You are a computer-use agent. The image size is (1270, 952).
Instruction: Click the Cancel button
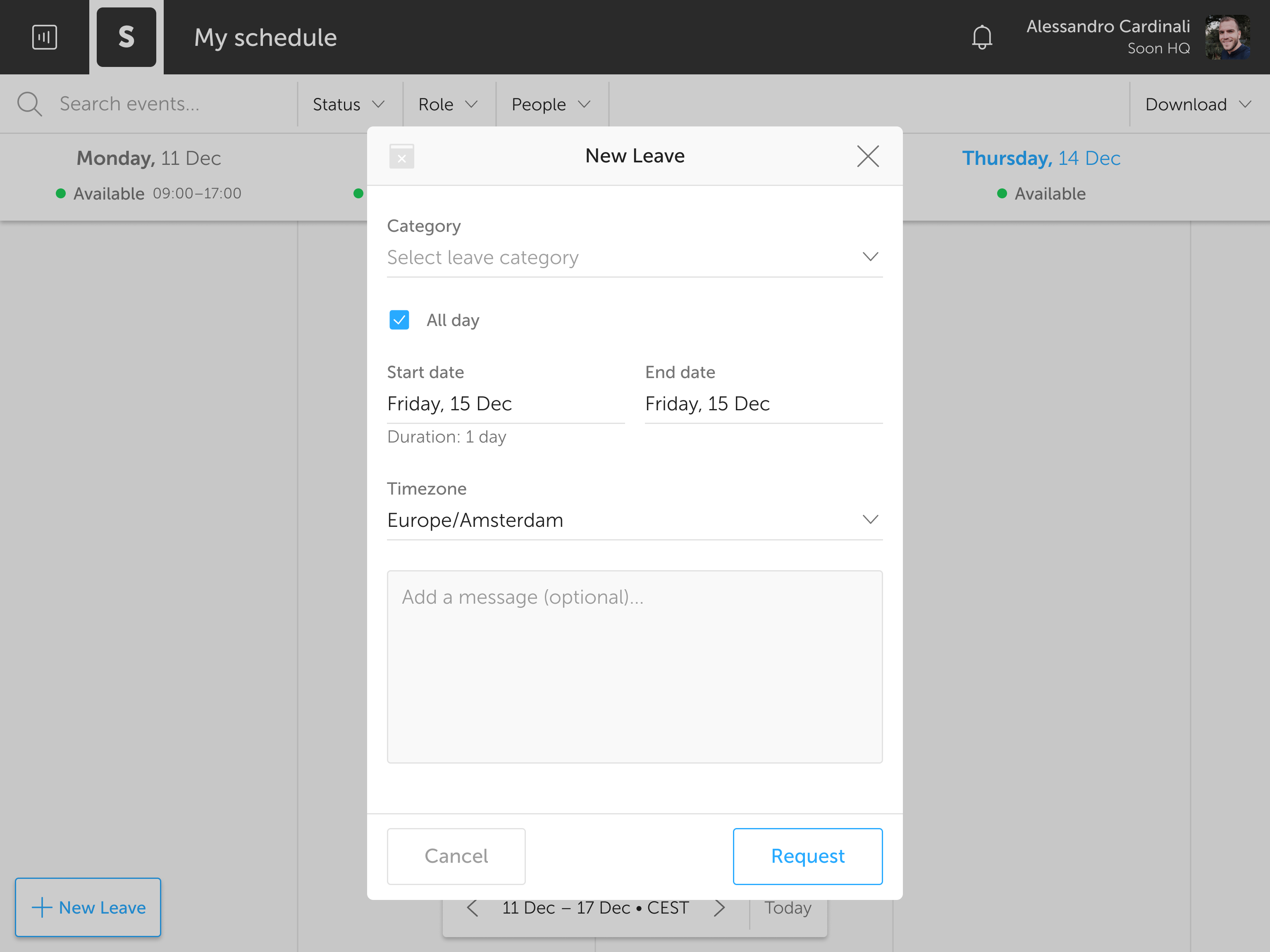click(x=456, y=856)
